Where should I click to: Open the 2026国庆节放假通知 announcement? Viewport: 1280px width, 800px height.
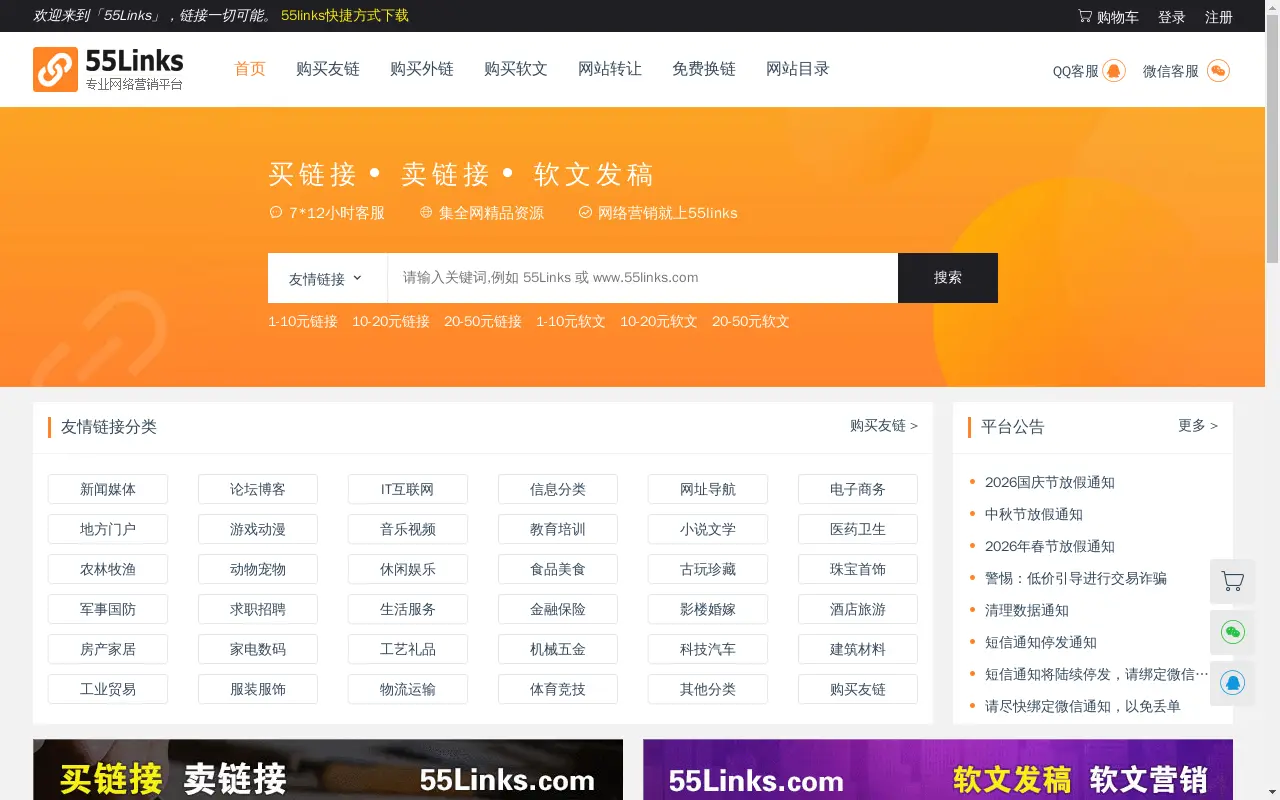coord(1050,482)
